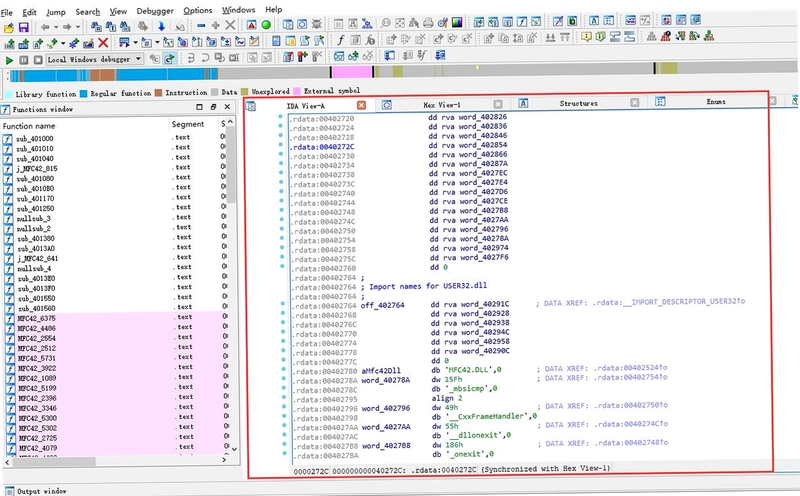Open the Debugger menu
800x496 pixels.
click(155, 10)
